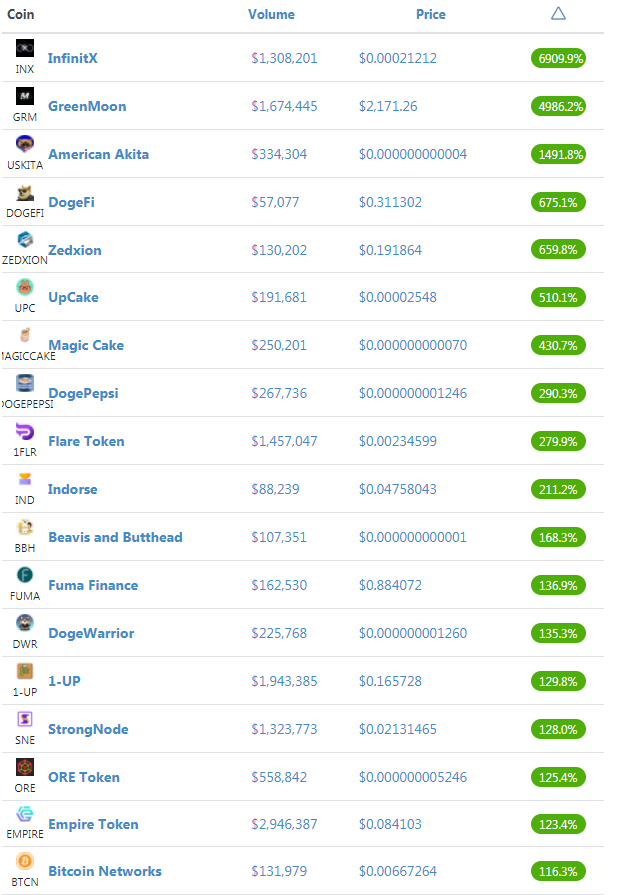The image size is (617, 895).
Task: Sort by the triangle change column header
Action: (558, 14)
